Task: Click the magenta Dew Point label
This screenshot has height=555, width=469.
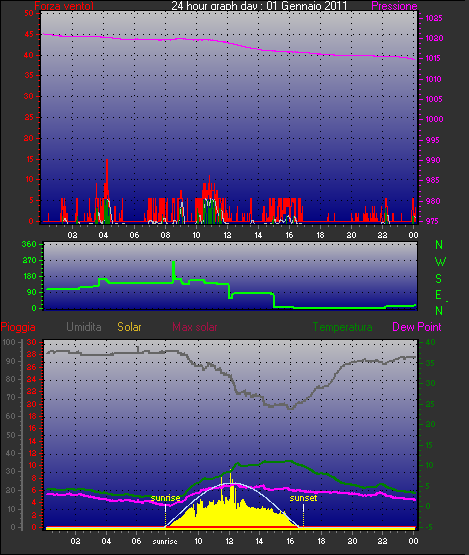Action: [x=417, y=327]
